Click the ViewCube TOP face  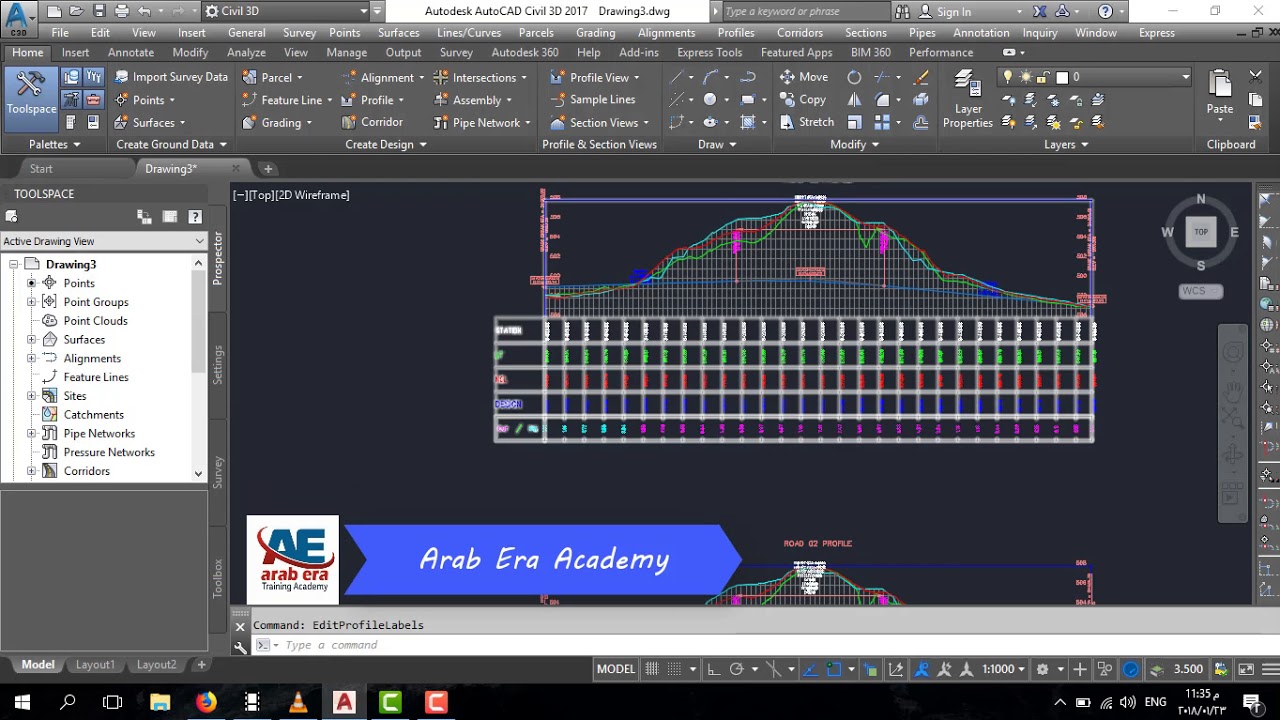tap(1201, 232)
